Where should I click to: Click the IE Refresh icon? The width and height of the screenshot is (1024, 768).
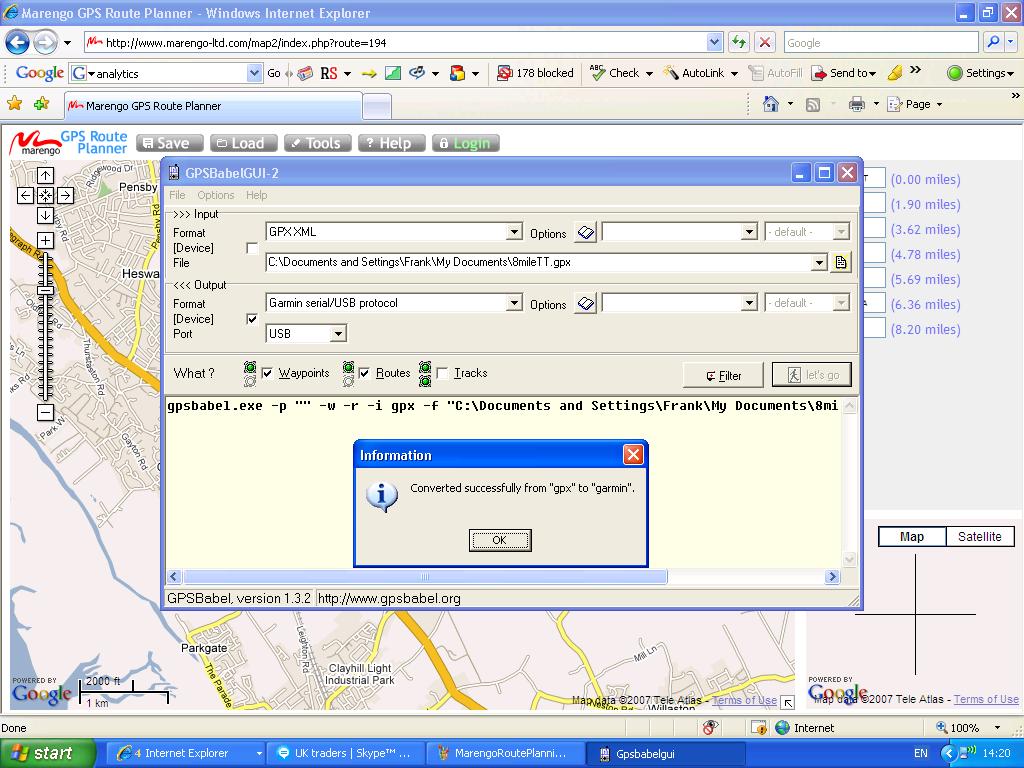pos(739,42)
